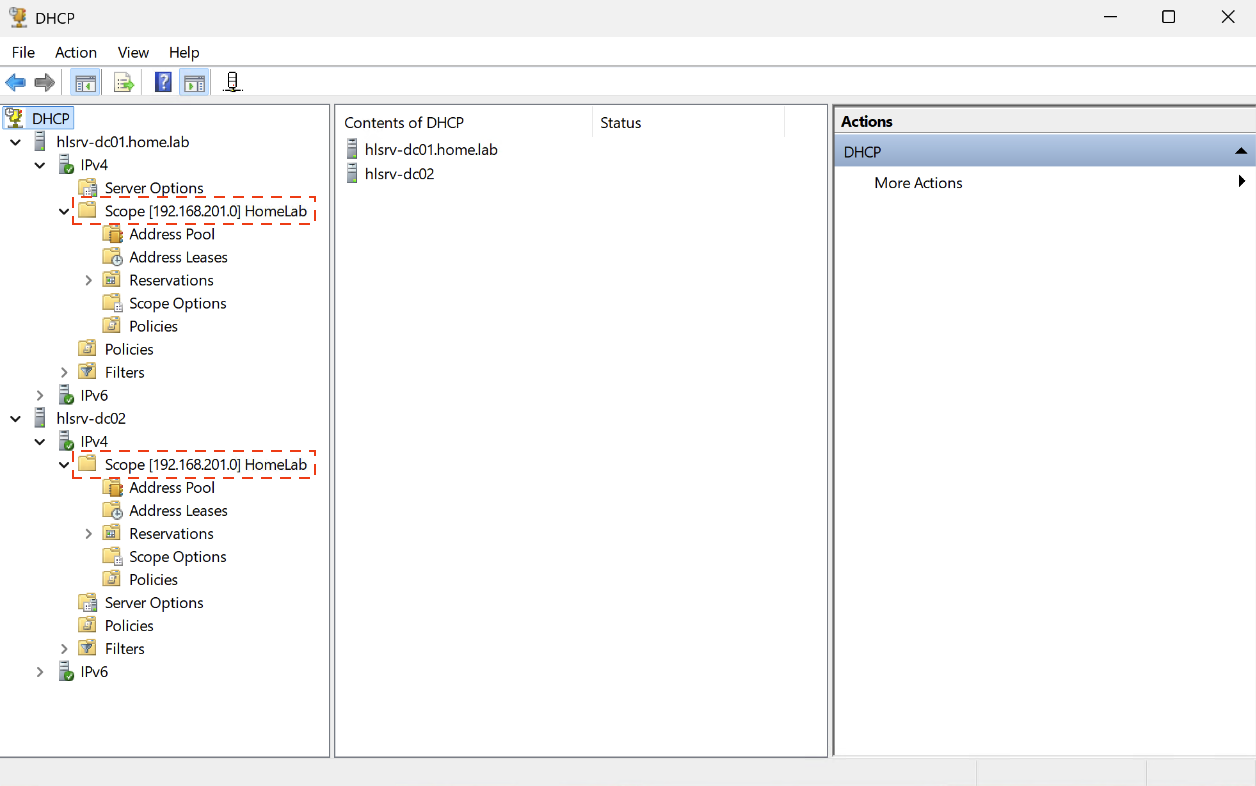Click the blue Back arrow in toolbar
Image resolution: width=1256 pixels, height=786 pixels.
click(15, 83)
